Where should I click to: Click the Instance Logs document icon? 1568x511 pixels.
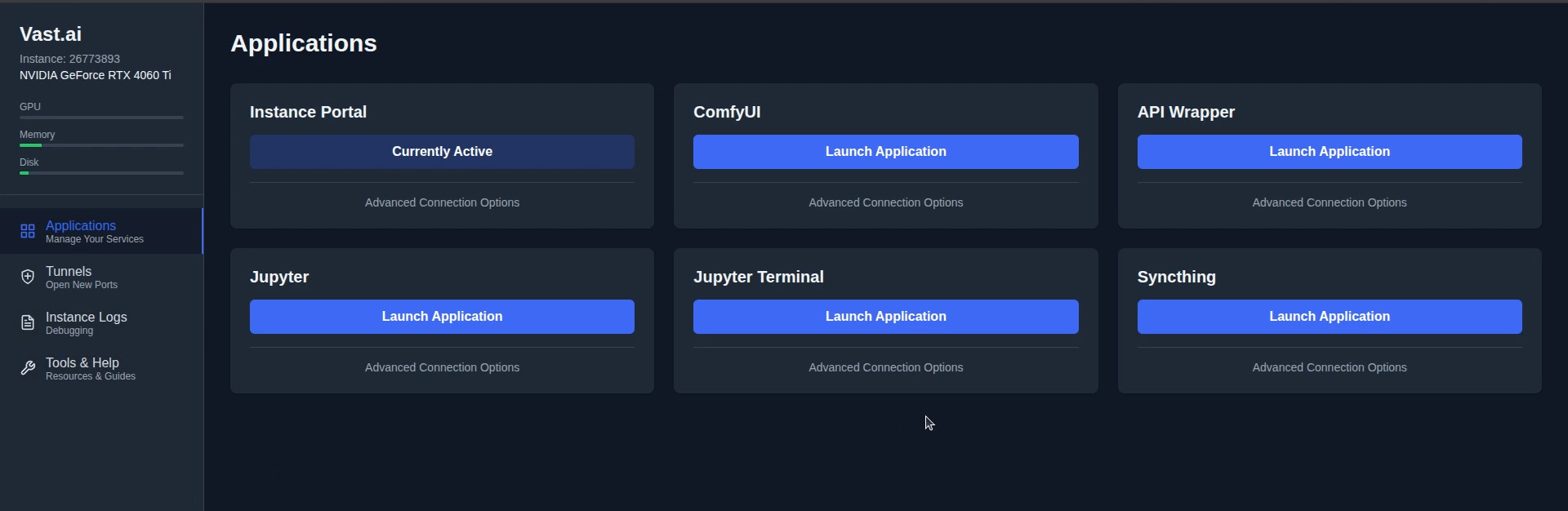28,322
